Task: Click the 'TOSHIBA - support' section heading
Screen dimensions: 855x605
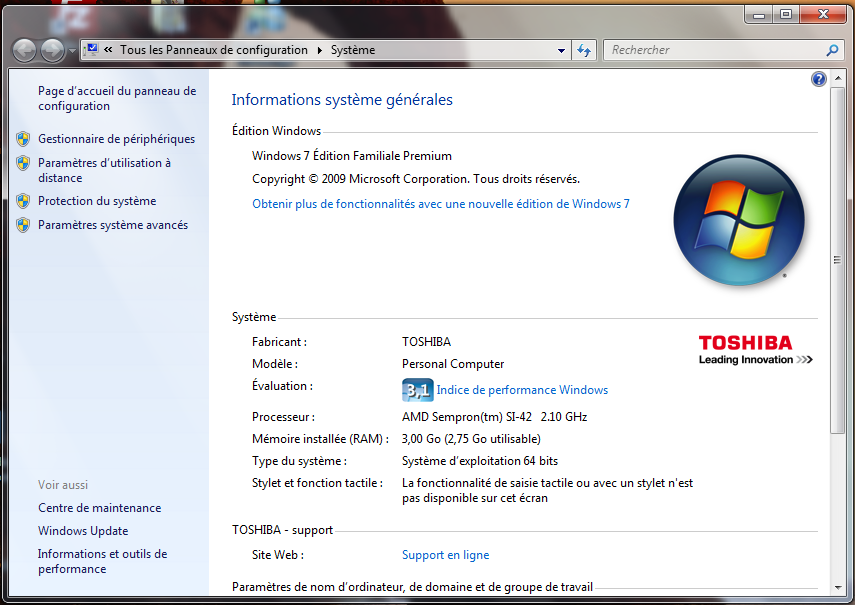Action: coord(282,530)
